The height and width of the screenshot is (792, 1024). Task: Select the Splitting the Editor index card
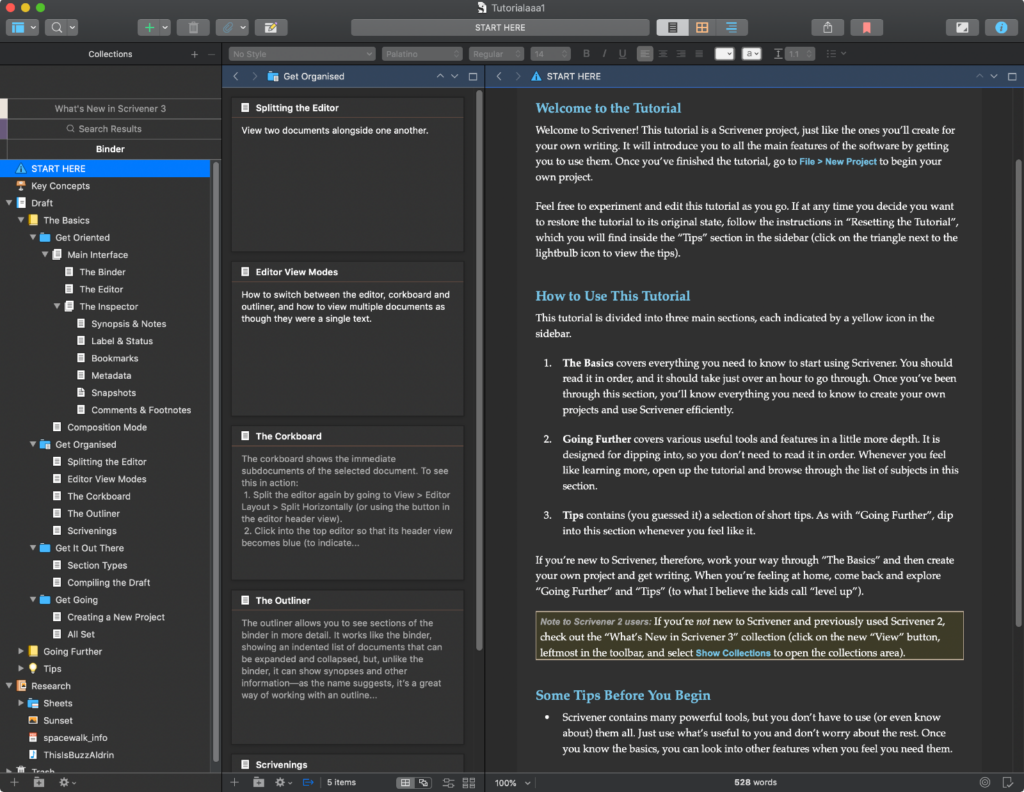click(x=347, y=174)
